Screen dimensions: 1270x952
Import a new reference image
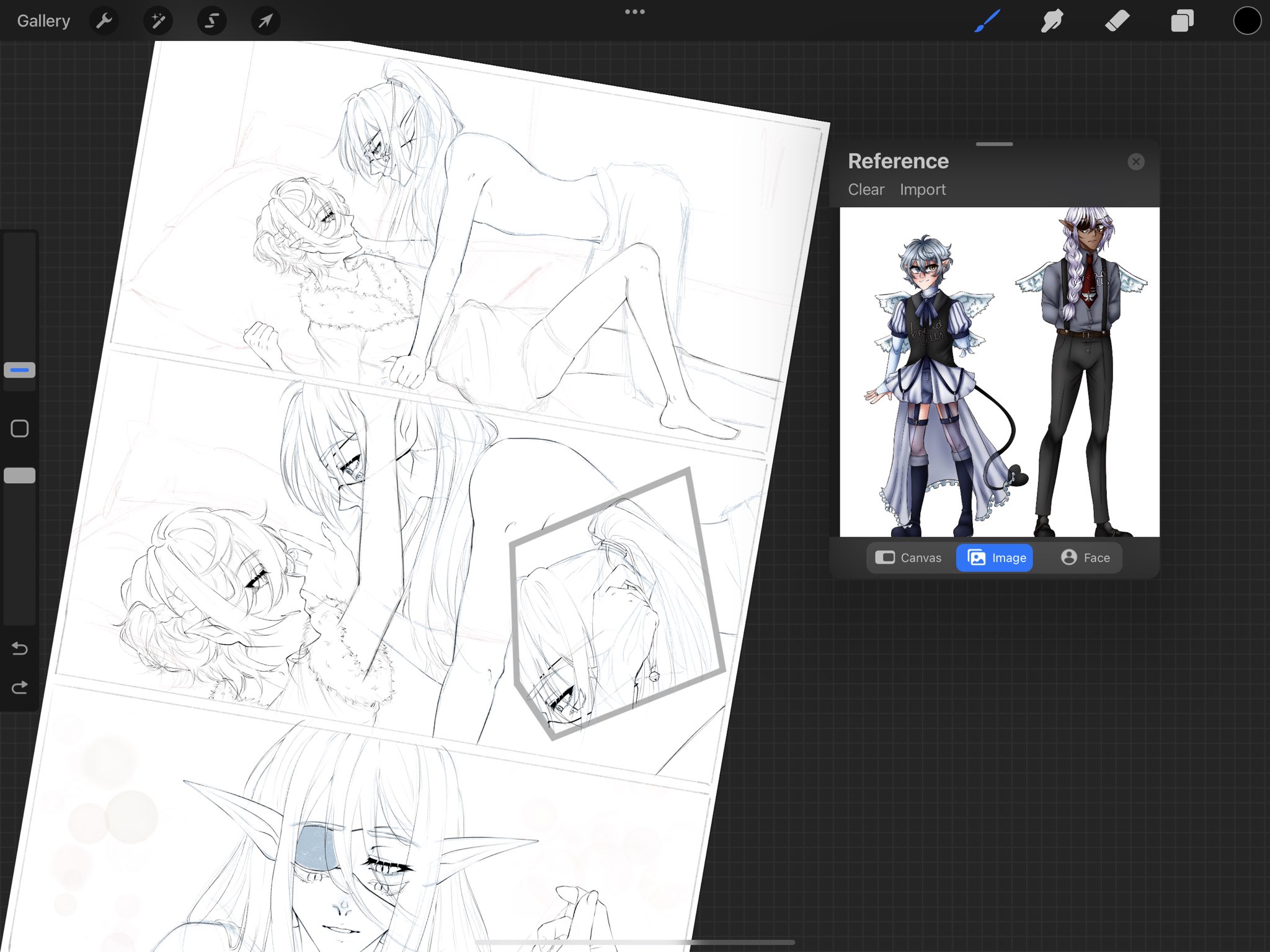coord(922,189)
